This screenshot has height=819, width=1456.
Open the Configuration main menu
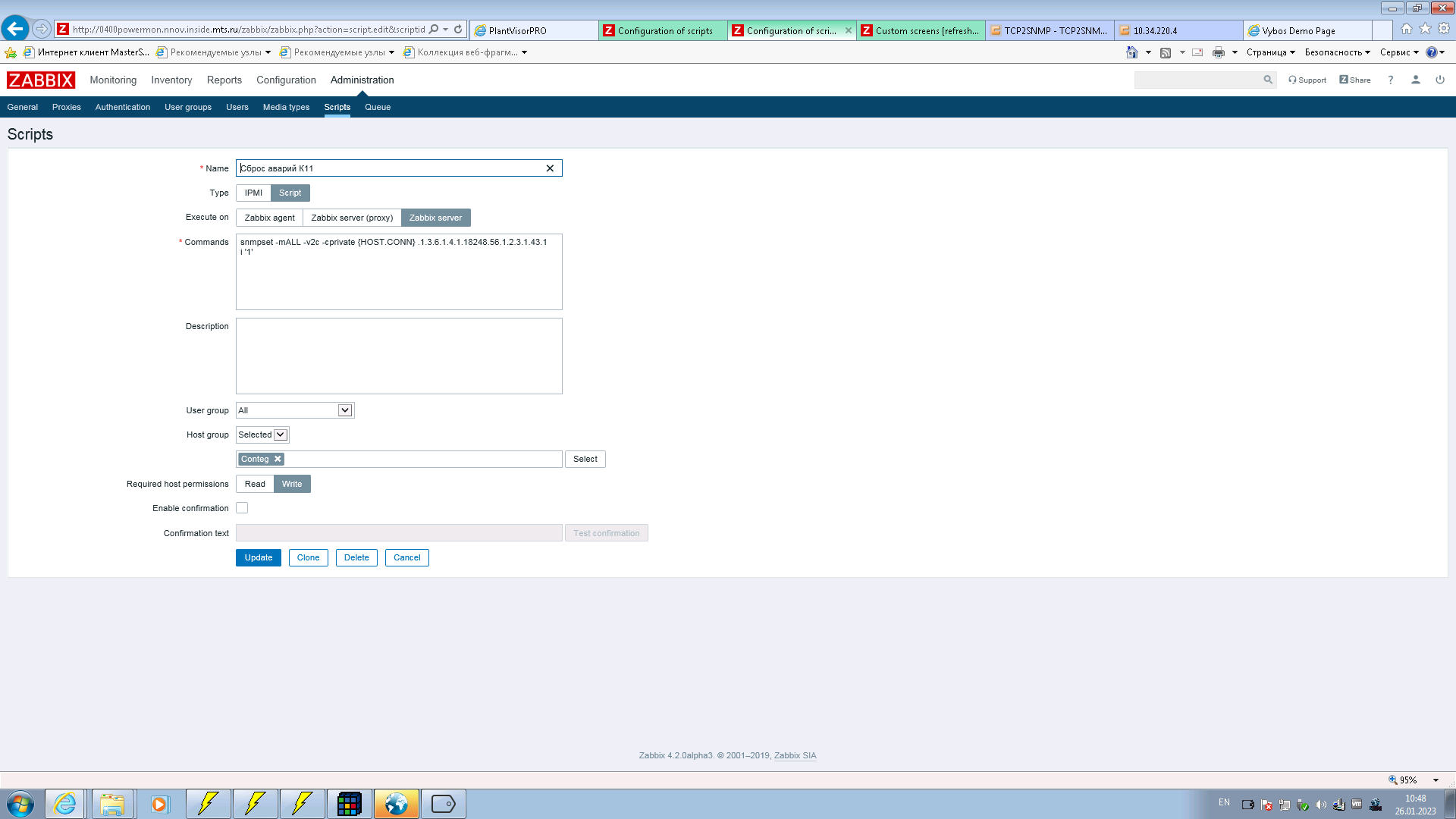286,80
